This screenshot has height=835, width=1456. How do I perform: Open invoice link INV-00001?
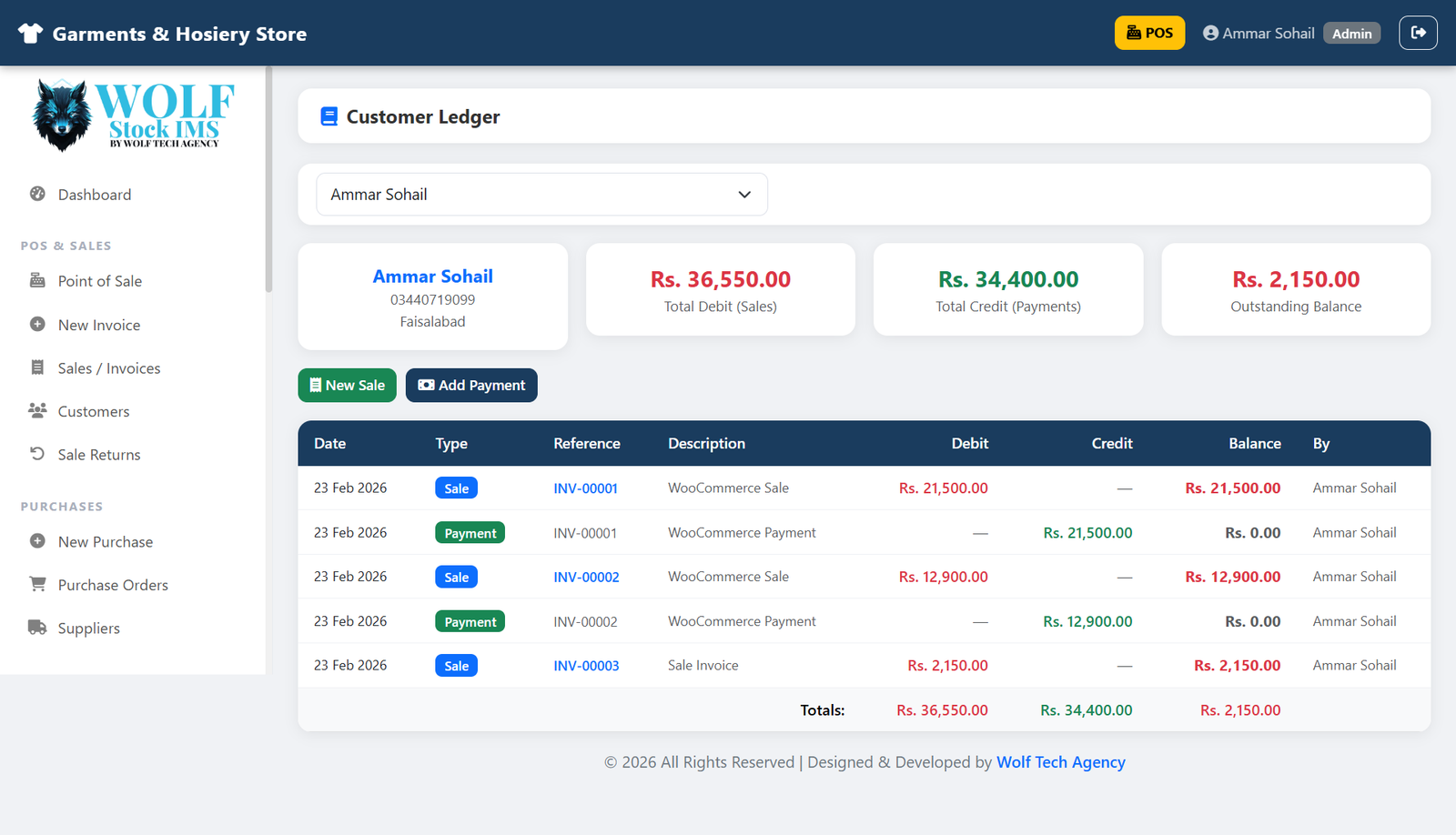tap(585, 488)
